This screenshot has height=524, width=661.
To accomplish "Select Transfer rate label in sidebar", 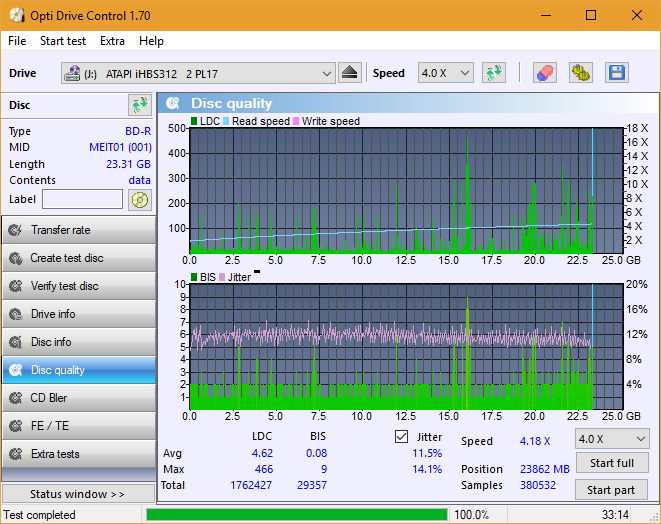I will (61, 230).
